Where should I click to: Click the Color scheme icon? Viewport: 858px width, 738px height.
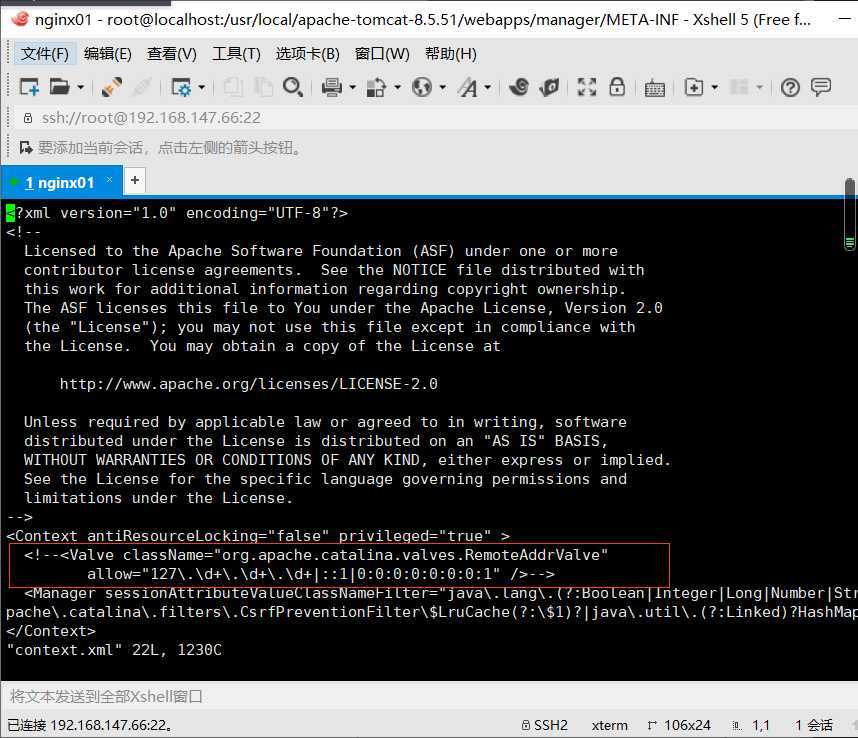click(x=376, y=87)
